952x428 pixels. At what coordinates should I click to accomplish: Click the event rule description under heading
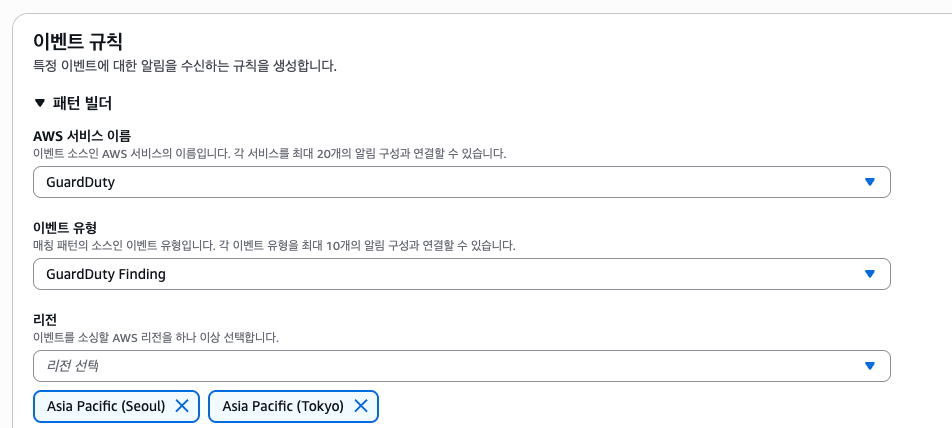[x=185, y=66]
